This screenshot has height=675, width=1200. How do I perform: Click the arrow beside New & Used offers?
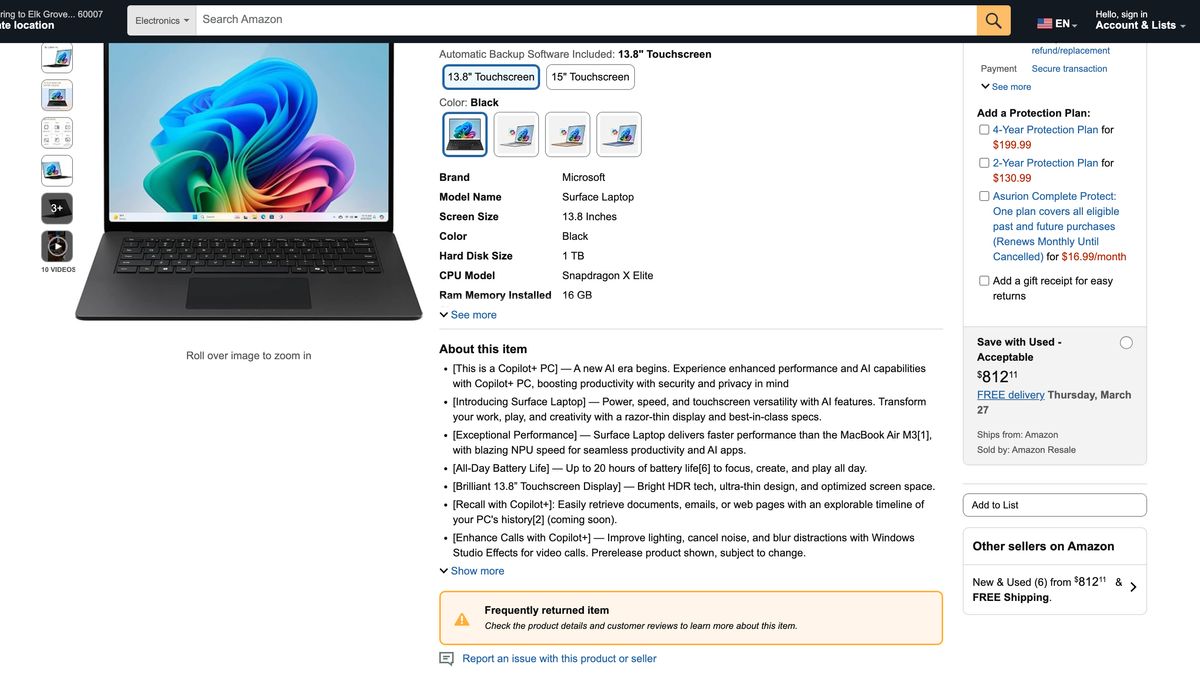[x=1133, y=587]
